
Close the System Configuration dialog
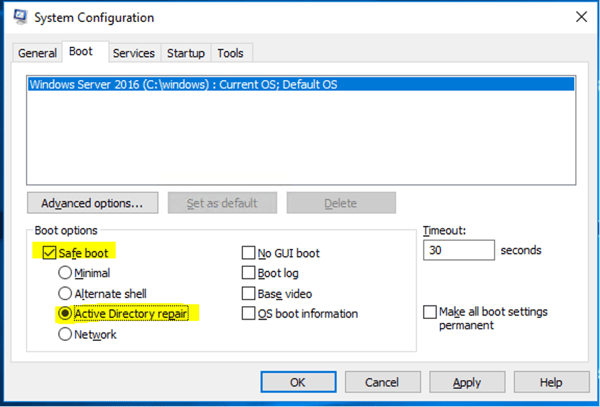(x=581, y=17)
